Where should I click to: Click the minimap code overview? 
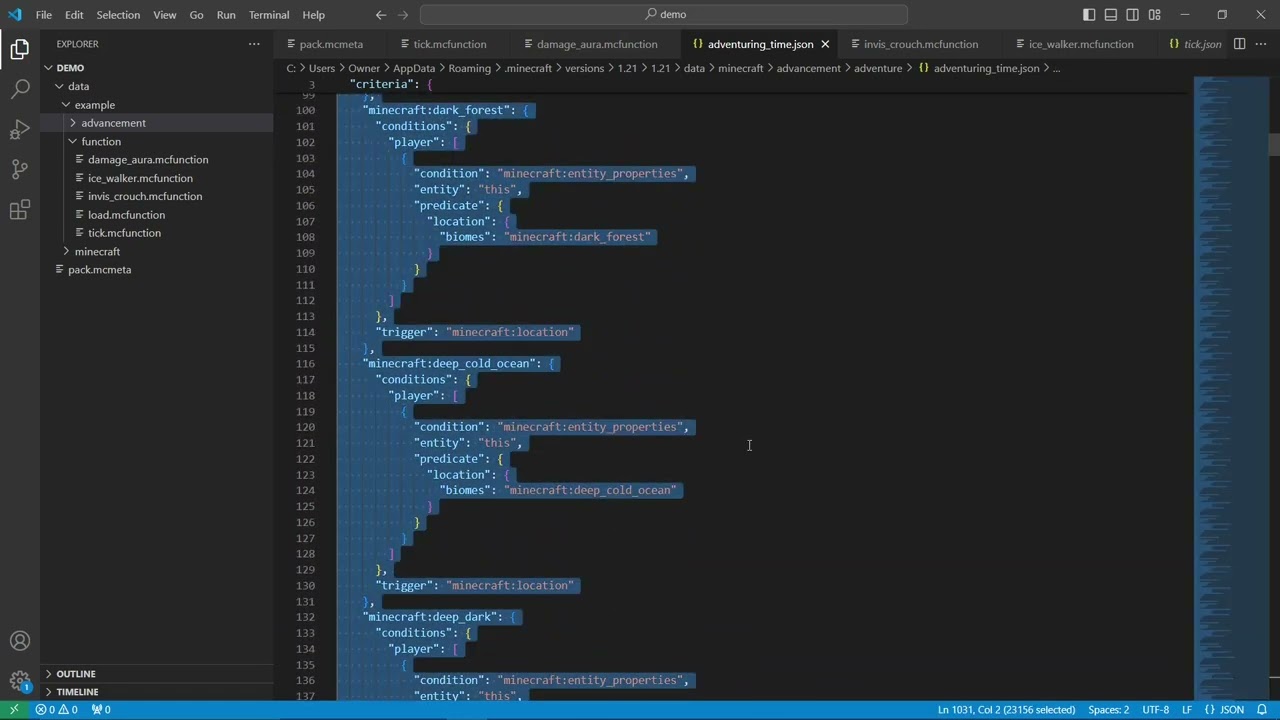tap(1230, 388)
